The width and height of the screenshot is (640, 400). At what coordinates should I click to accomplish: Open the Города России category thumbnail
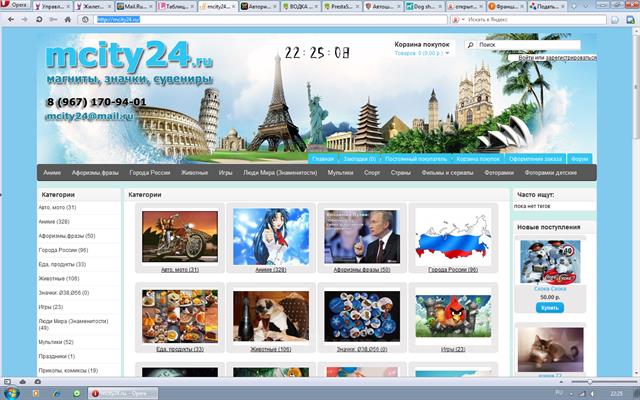(453, 236)
